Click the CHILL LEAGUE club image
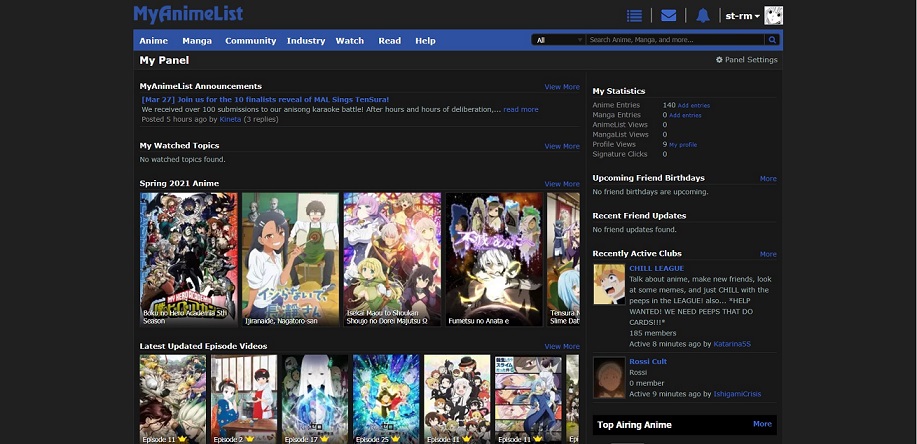This screenshot has height=444, width=917. point(609,284)
